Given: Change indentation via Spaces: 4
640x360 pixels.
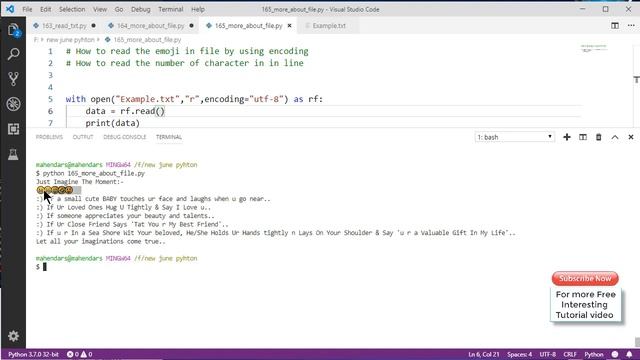Looking at the screenshot, I should pos(519,354).
